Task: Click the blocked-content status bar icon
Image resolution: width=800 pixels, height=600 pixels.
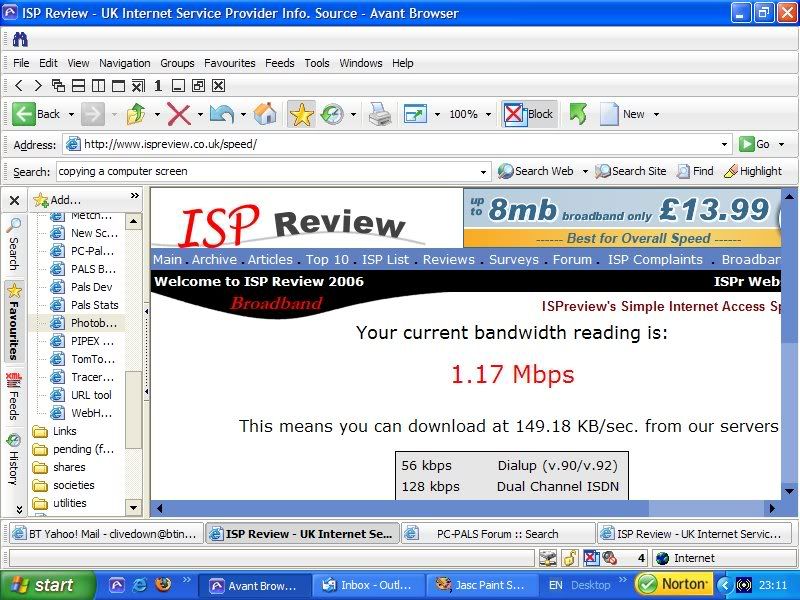Action: (x=609, y=558)
